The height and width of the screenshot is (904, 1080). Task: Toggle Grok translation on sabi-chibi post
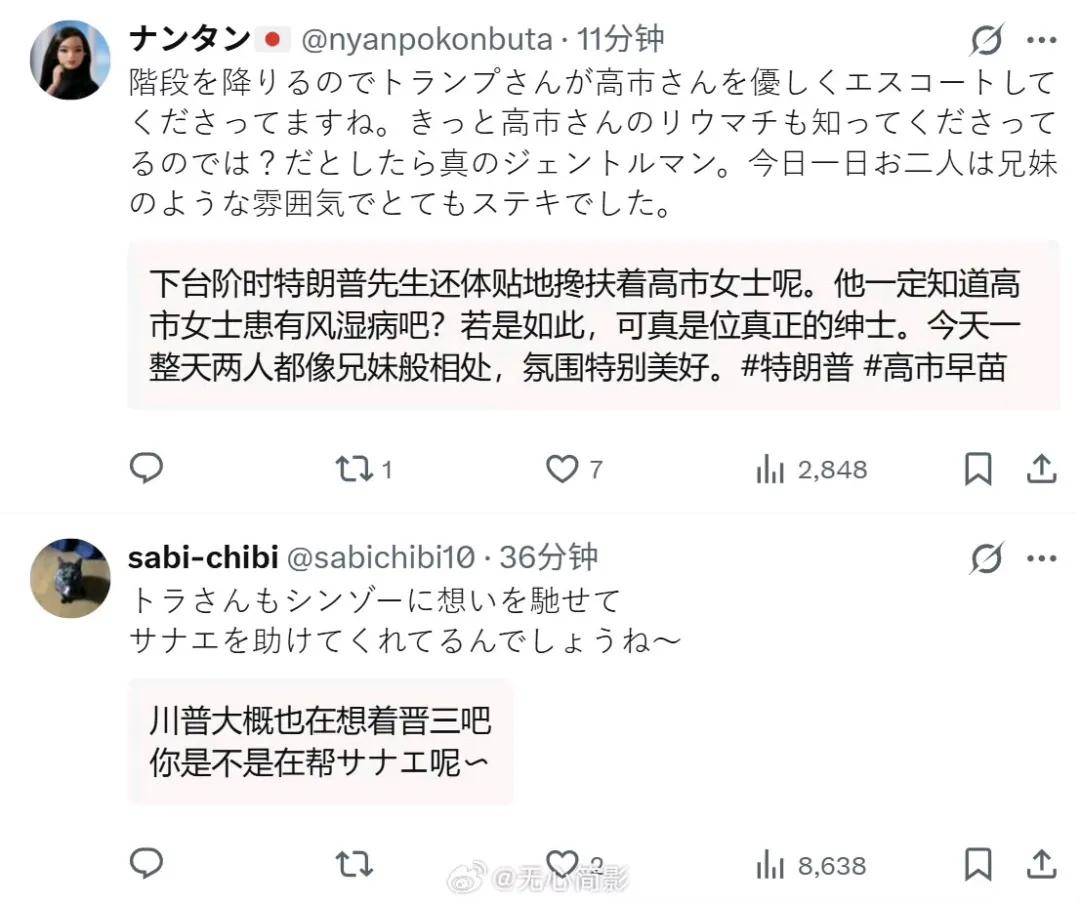pyautogui.click(x=986, y=558)
